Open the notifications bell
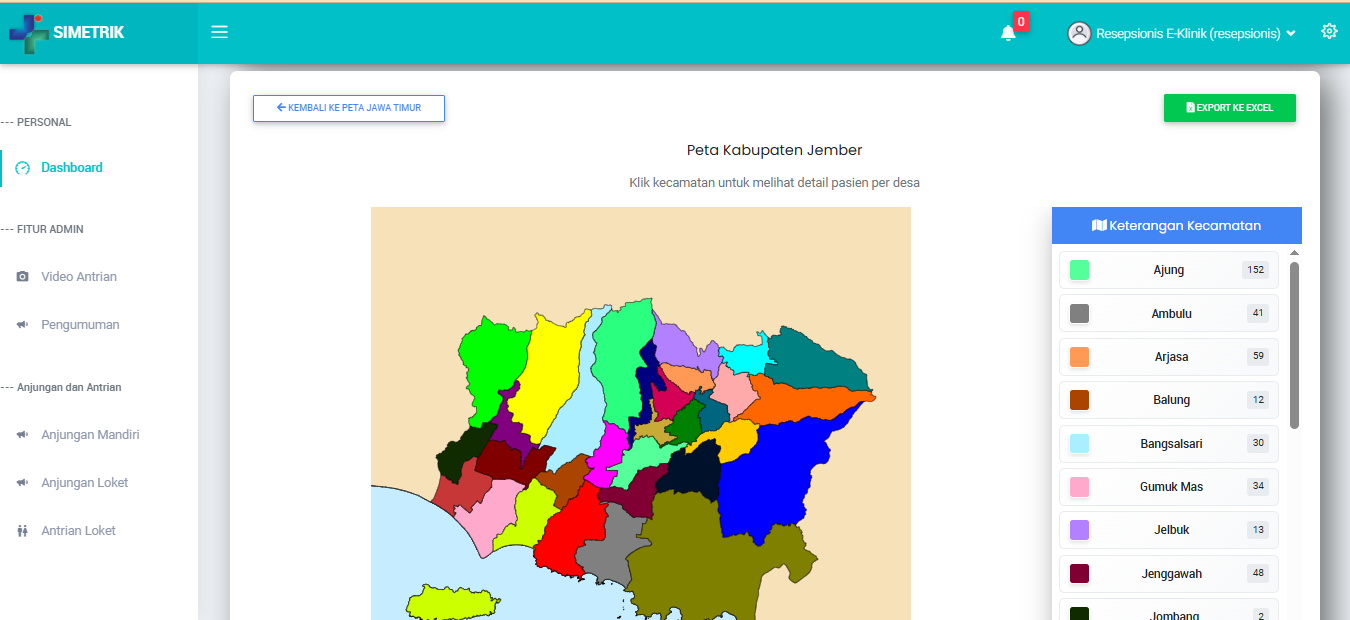The width and height of the screenshot is (1350, 620). [x=1008, y=33]
